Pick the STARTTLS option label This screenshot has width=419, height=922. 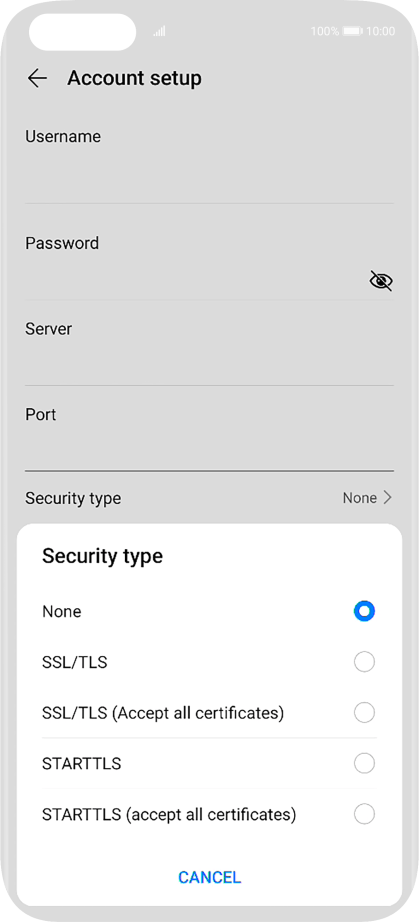tap(82, 764)
